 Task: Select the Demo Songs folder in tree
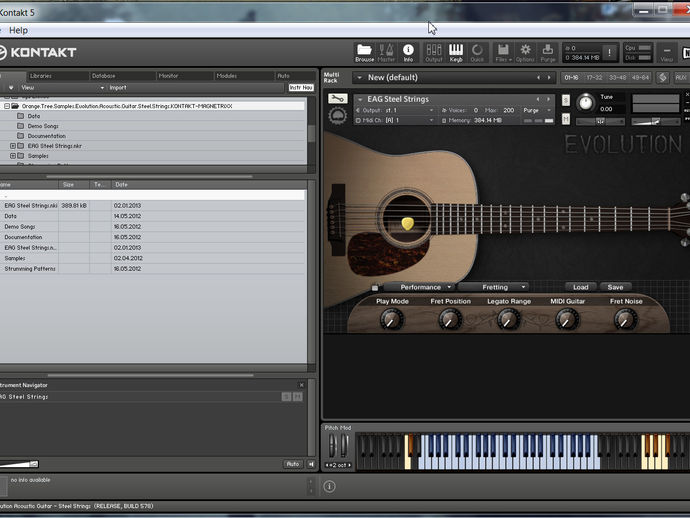pyautogui.click(x=43, y=126)
